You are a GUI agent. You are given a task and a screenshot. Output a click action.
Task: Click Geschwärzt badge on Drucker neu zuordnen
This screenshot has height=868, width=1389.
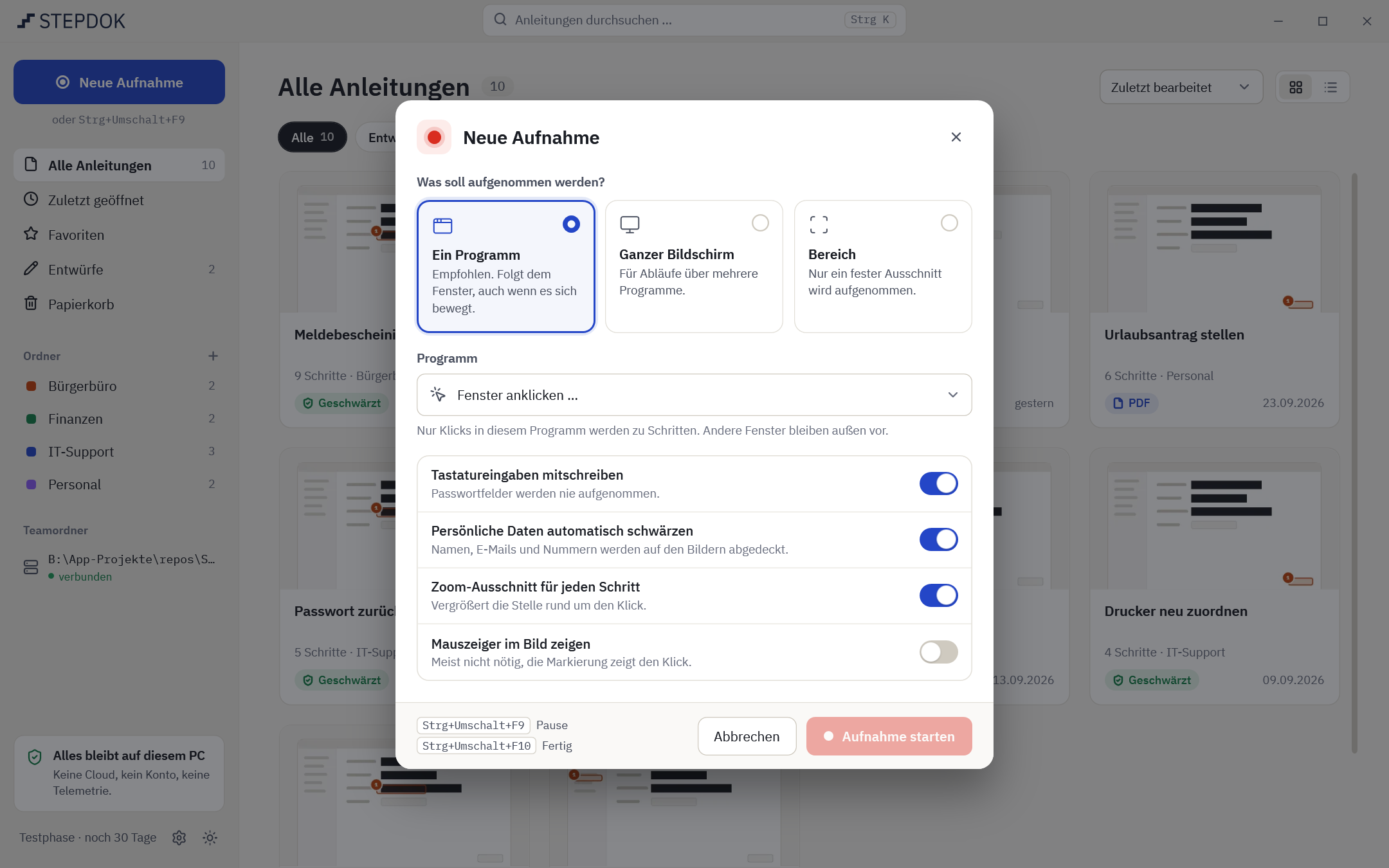tap(1151, 680)
